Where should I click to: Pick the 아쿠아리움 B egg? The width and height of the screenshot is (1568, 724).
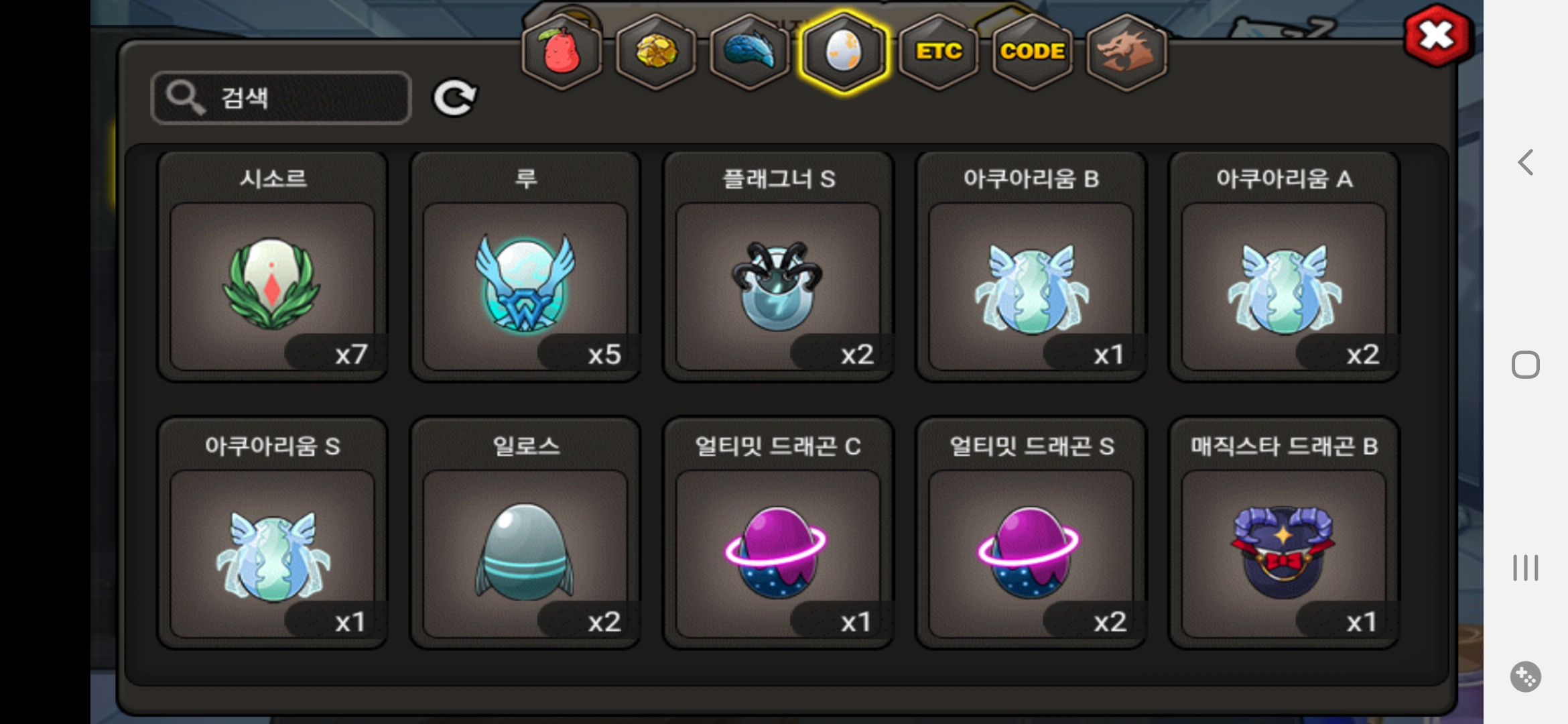(x=1031, y=266)
